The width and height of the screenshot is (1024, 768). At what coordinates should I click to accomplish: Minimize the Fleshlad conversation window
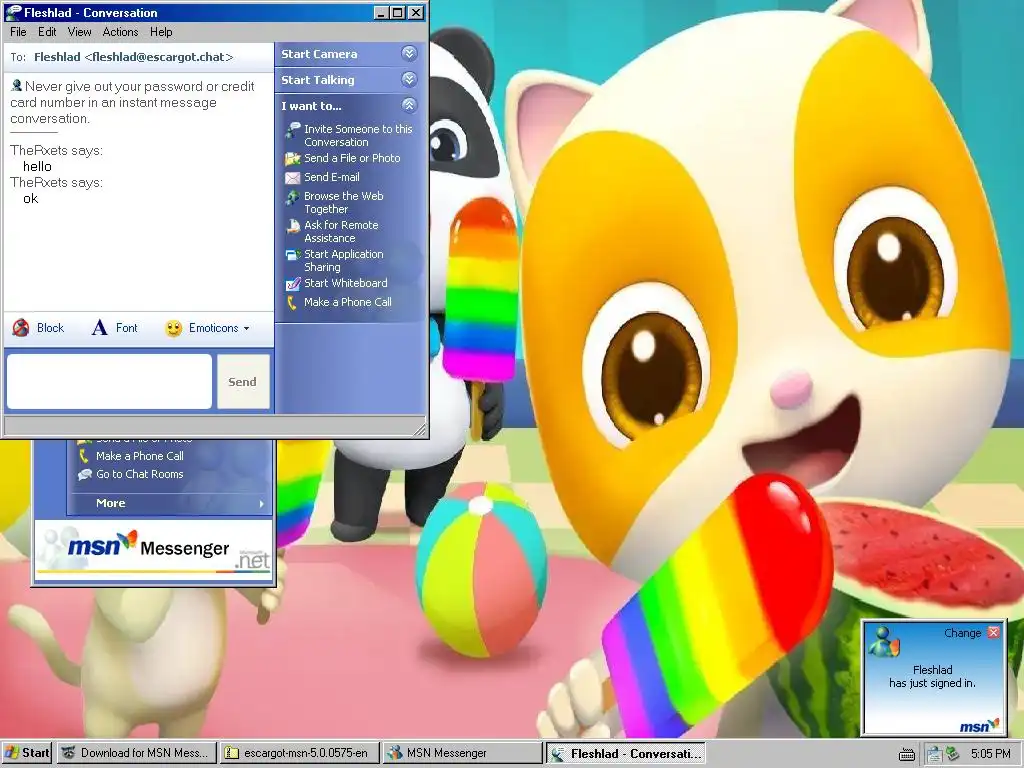point(382,12)
